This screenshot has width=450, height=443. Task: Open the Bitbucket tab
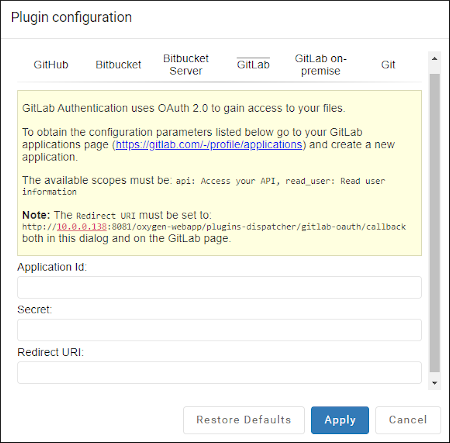(x=118, y=65)
